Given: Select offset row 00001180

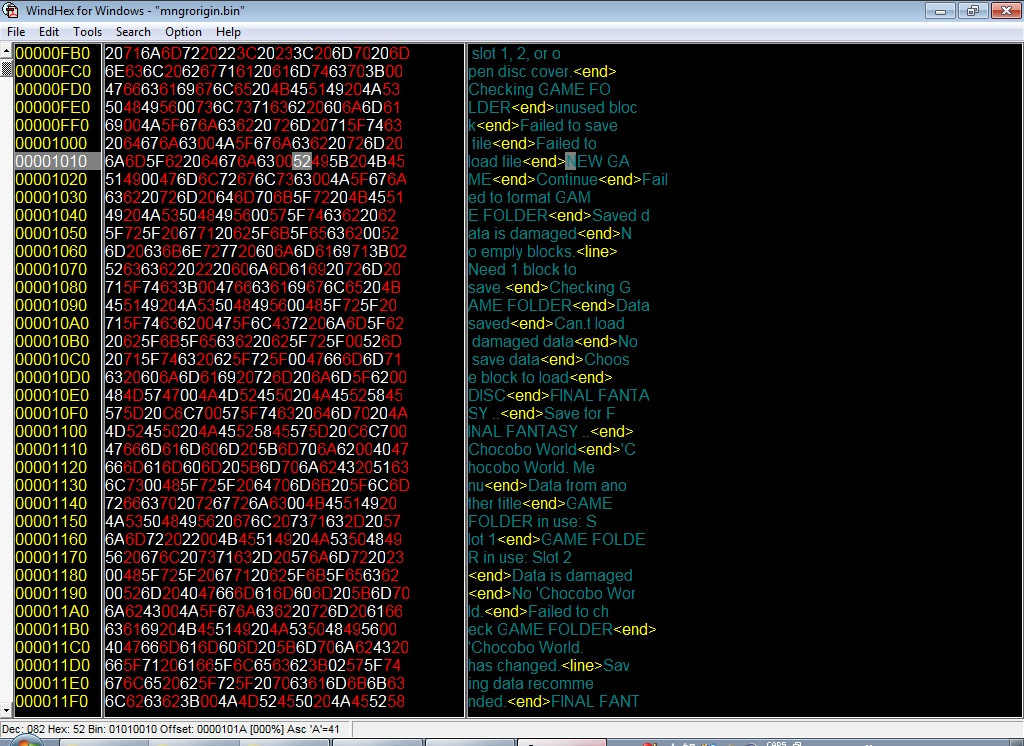Looking at the screenshot, I should (52, 576).
